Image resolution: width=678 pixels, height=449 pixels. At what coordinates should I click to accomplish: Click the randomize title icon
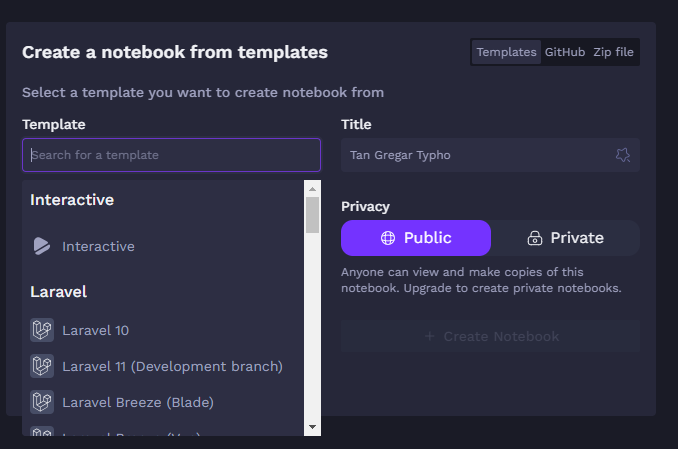(x=622, y=155)
